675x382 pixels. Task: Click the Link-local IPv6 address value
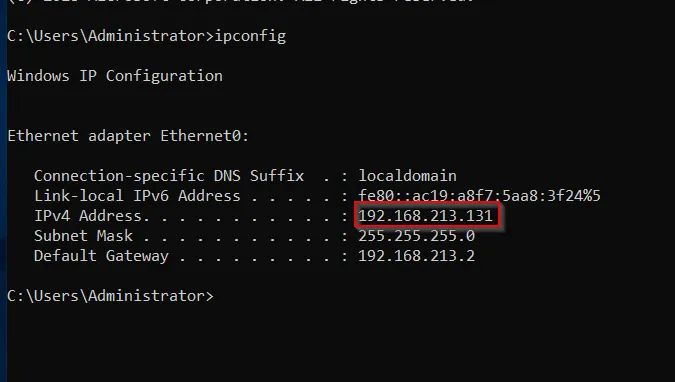pyautogui.click(x=479, y=196)
